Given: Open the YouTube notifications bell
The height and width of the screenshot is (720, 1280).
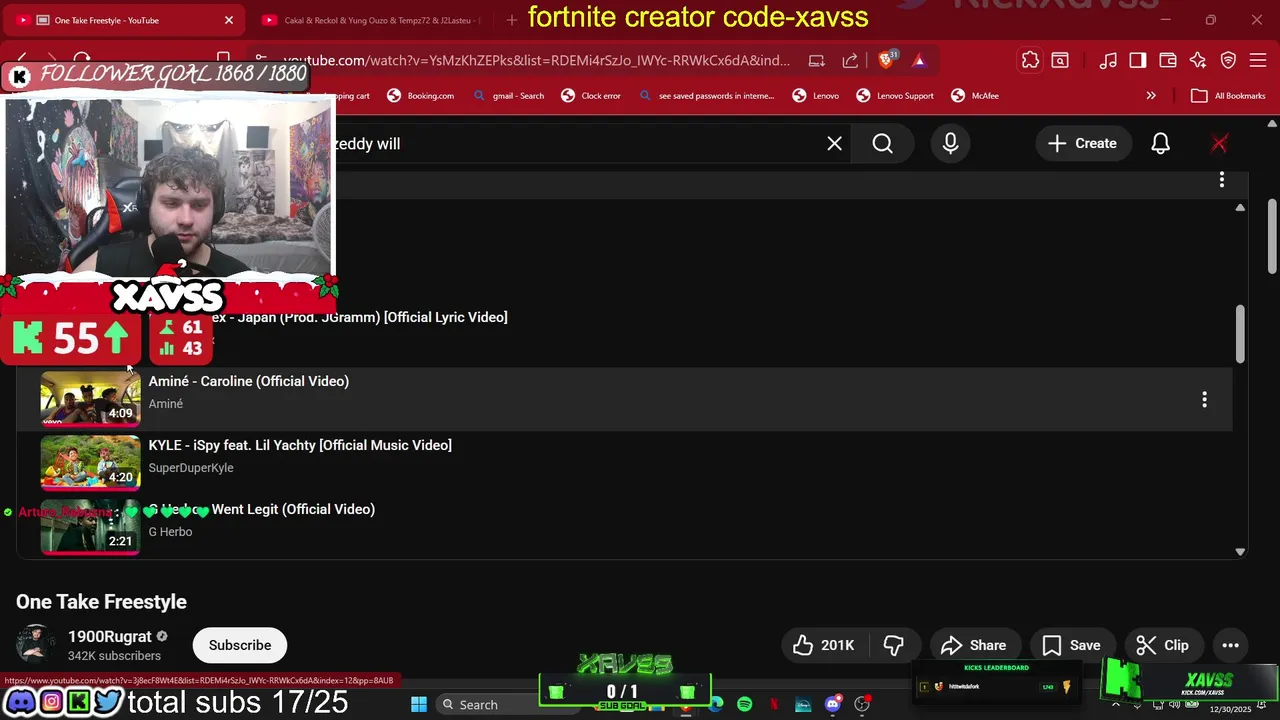Looking at the screenshot, I should pos(1160,144).
